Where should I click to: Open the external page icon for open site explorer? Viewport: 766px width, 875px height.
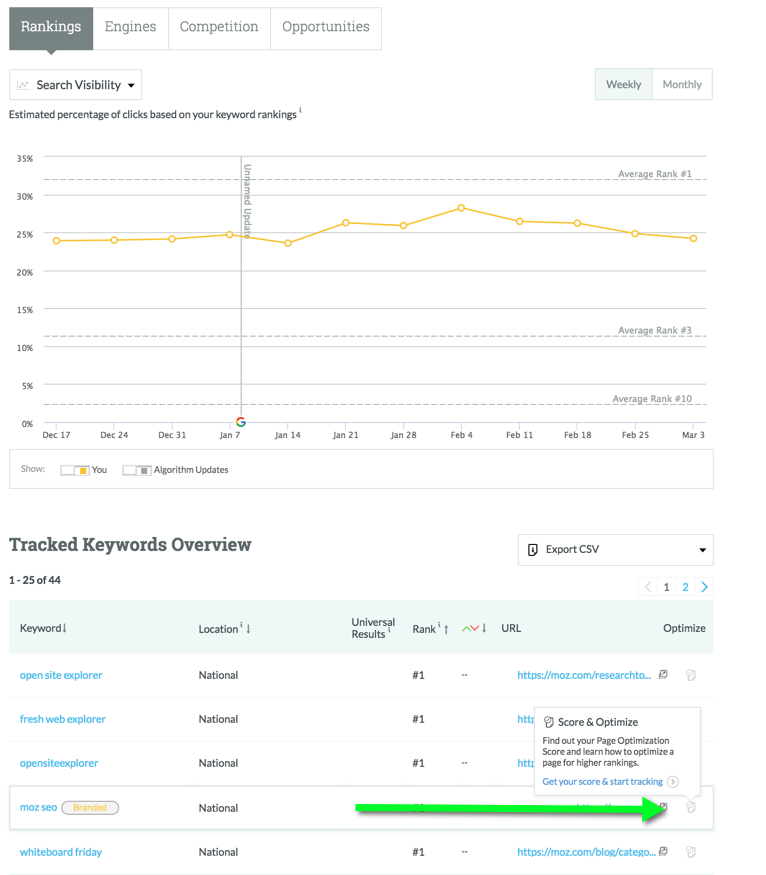pos(663,675)
